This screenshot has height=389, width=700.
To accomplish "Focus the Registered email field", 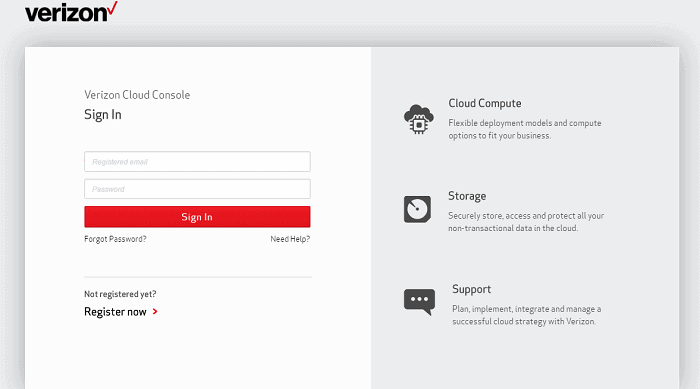I will pyautogui.click(x=197, y=161).
